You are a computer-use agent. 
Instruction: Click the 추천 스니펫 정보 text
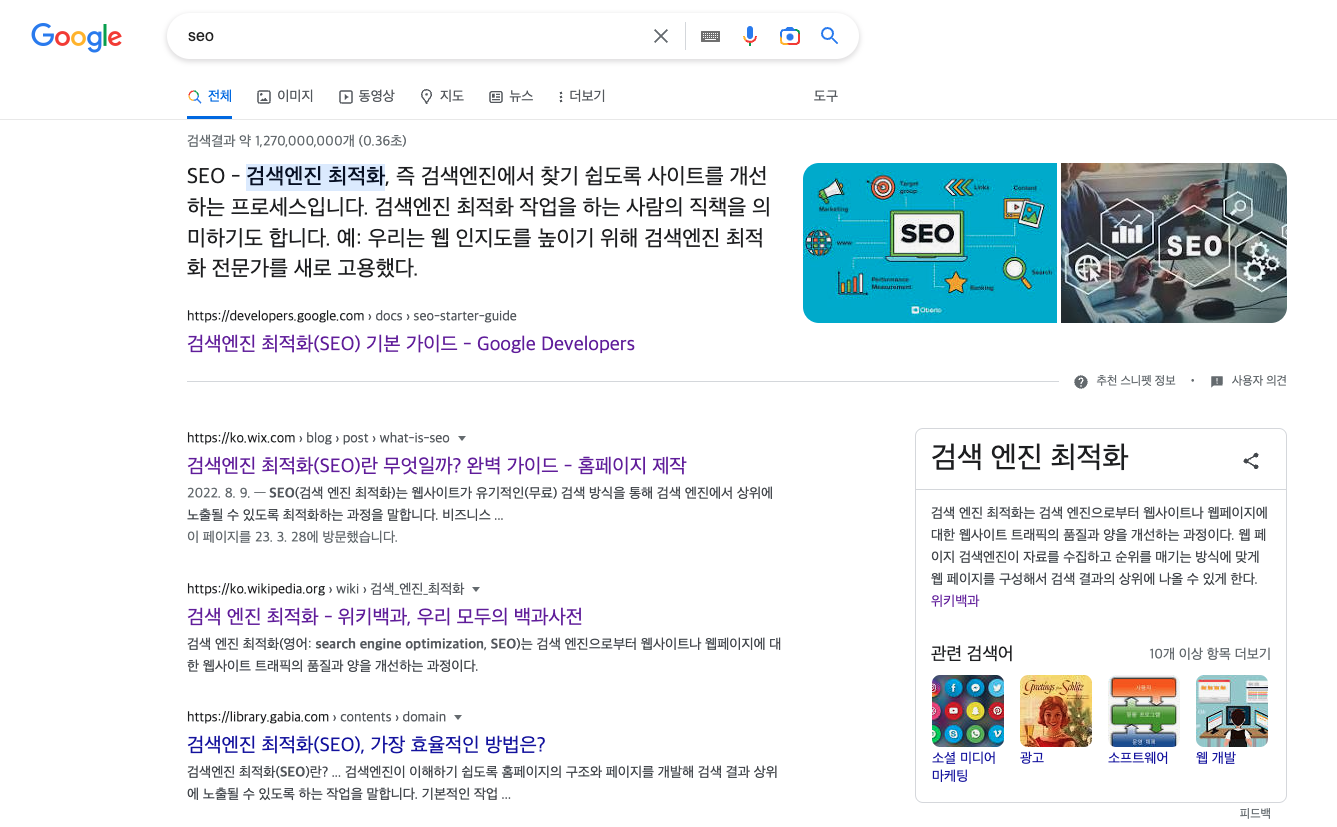tap(1136, 381)
